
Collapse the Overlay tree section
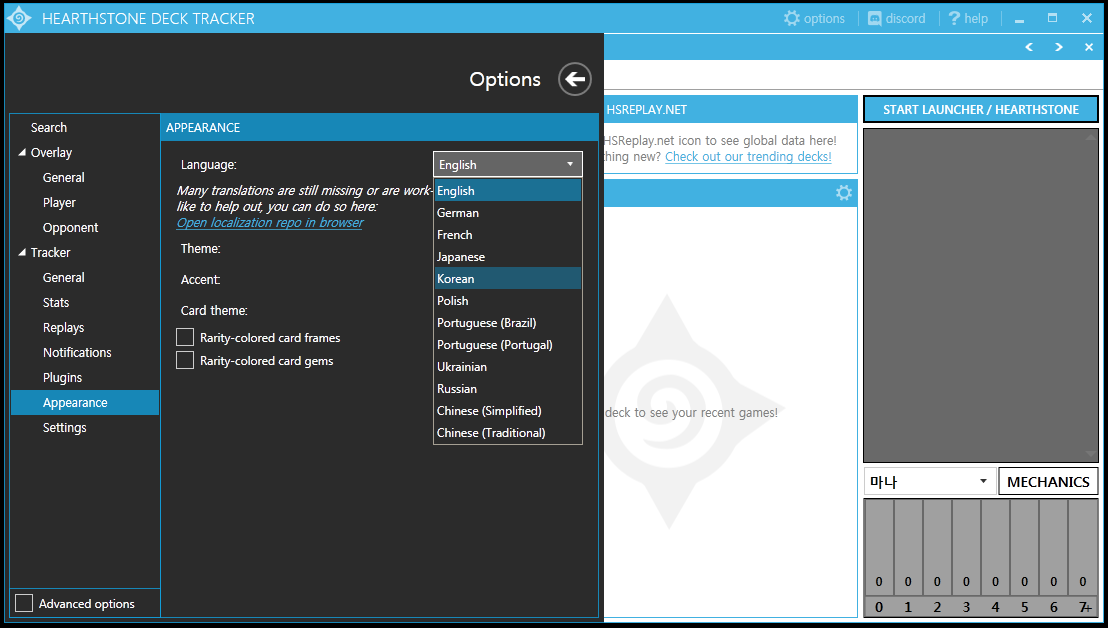coord(22,153)
